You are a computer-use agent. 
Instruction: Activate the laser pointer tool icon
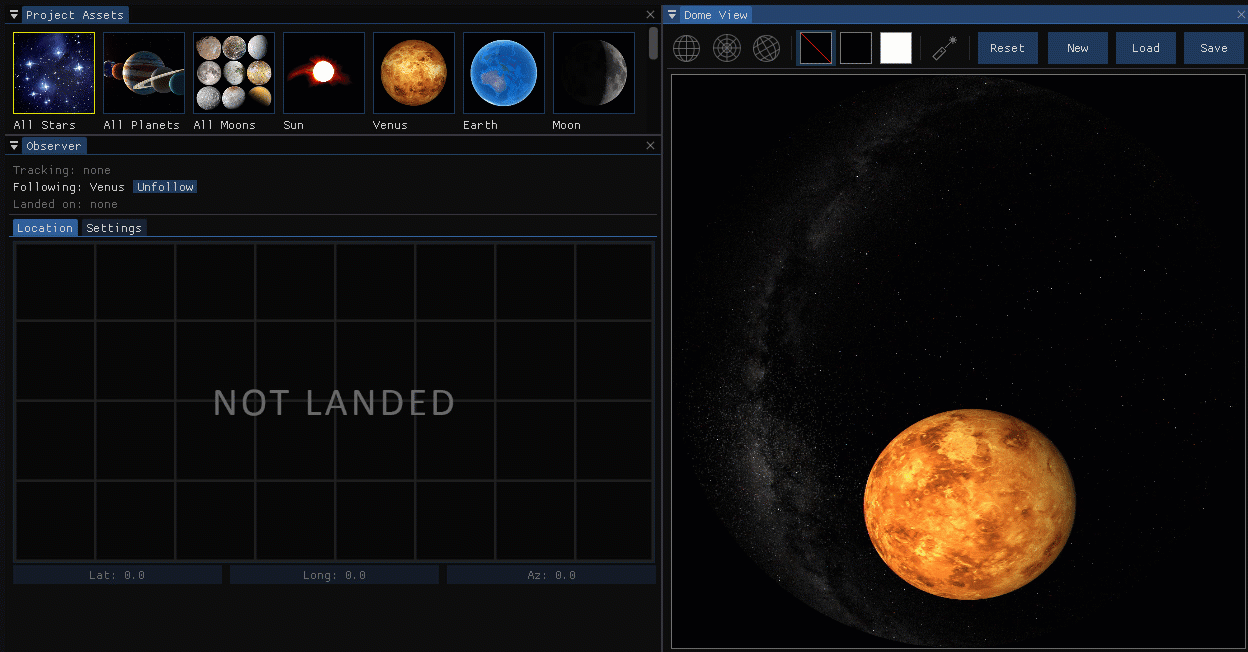[x=945, y=48]
